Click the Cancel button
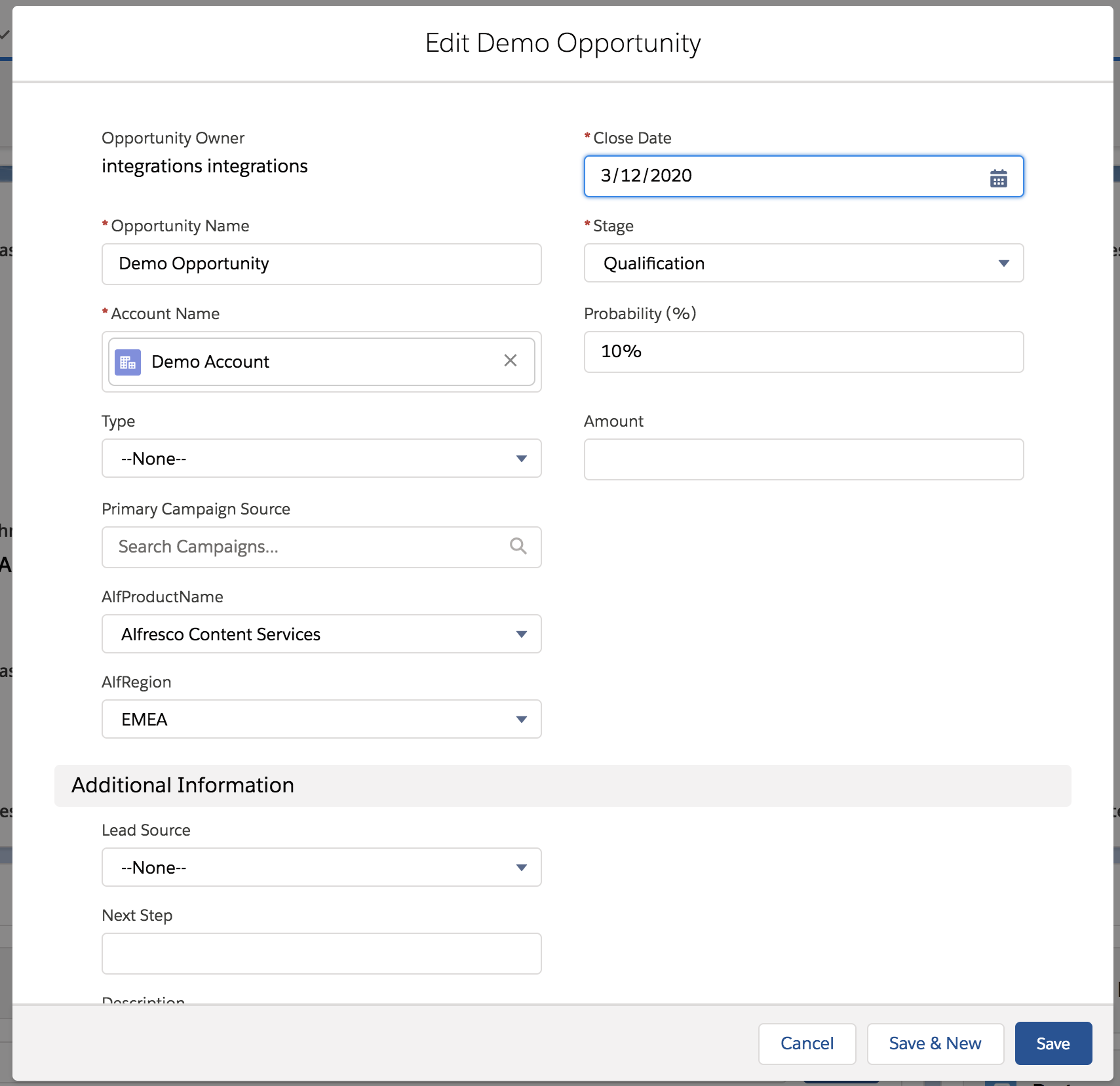This screenshot has height=1086, width=1120. [806, 1043]
